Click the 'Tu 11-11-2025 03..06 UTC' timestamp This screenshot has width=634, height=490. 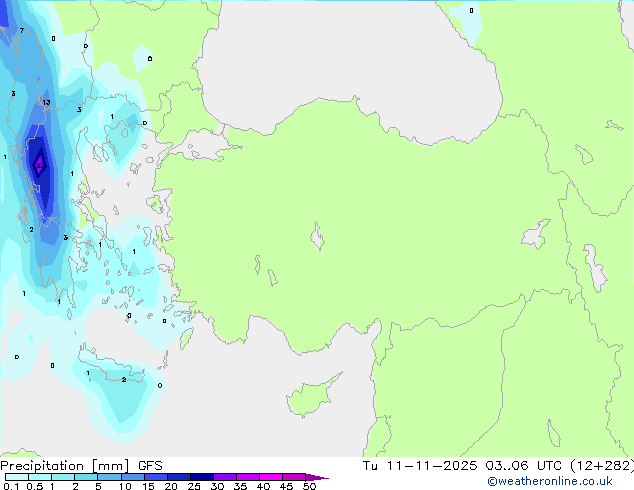tap(464, 466)
